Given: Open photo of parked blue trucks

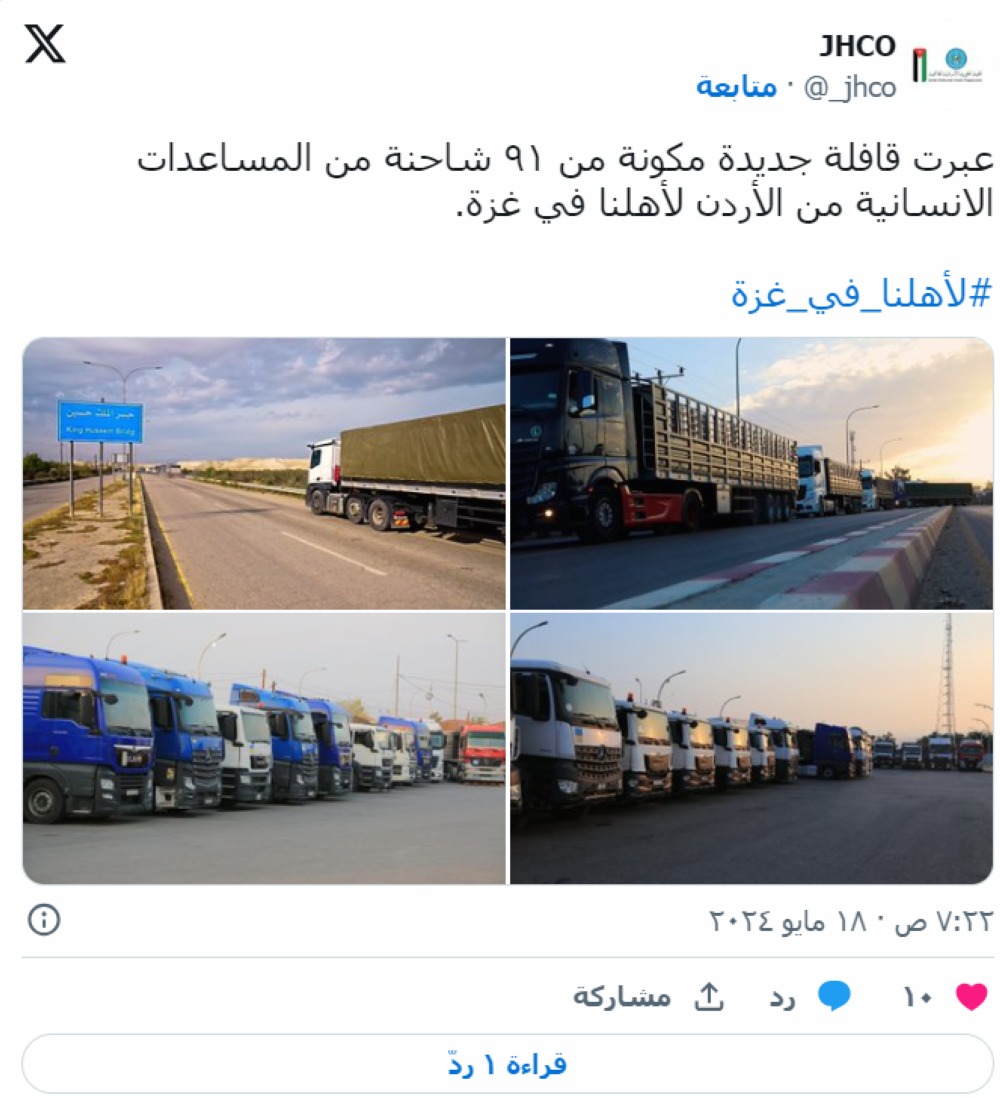Looking at the screenshot, I should coord(264,749).
